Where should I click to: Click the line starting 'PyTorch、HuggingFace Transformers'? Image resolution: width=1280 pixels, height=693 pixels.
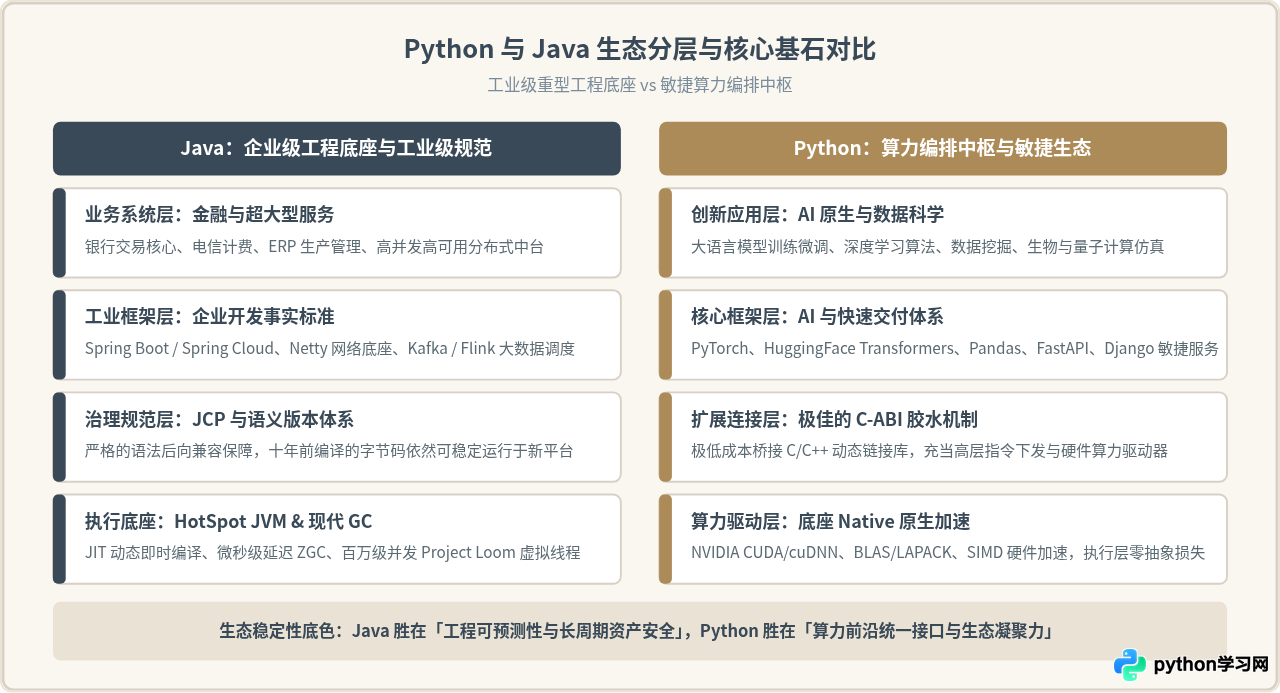click(955, 348)
